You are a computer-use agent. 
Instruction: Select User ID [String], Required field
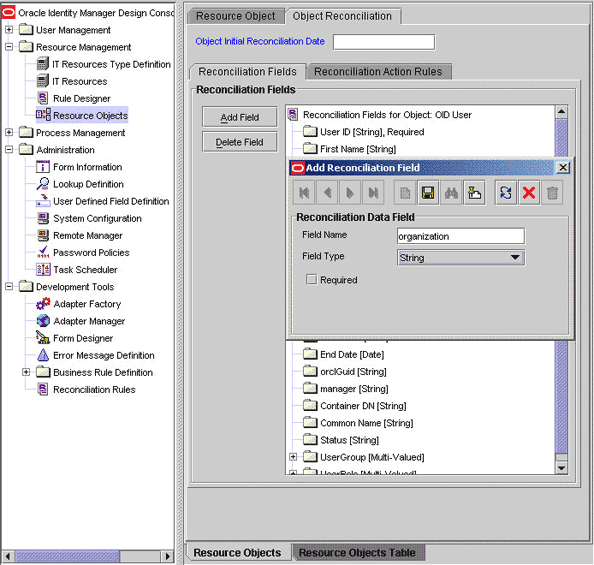click(x=372, y=132)
